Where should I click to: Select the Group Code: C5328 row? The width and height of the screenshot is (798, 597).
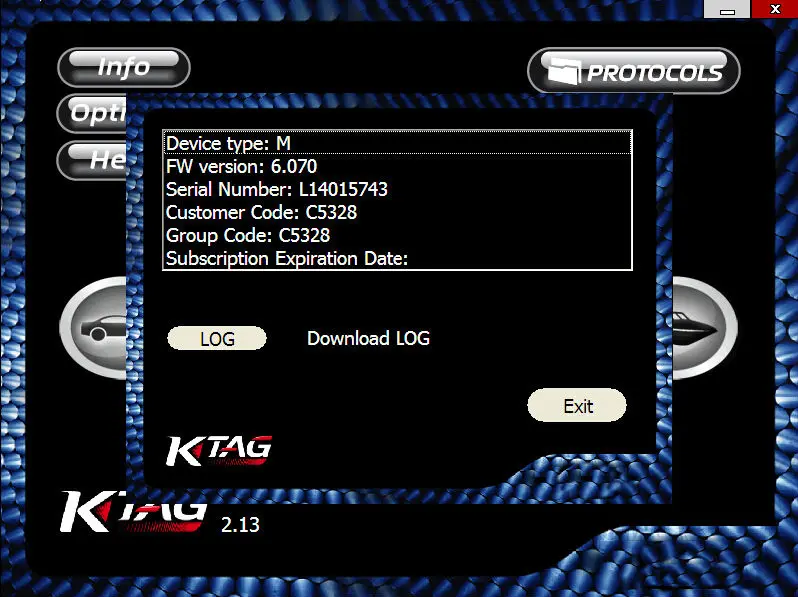[x=397, y=235]
